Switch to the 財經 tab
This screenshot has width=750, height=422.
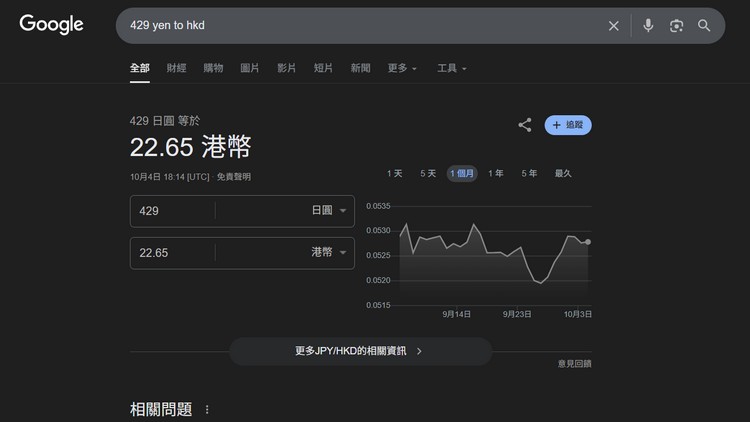pos(177,68)
